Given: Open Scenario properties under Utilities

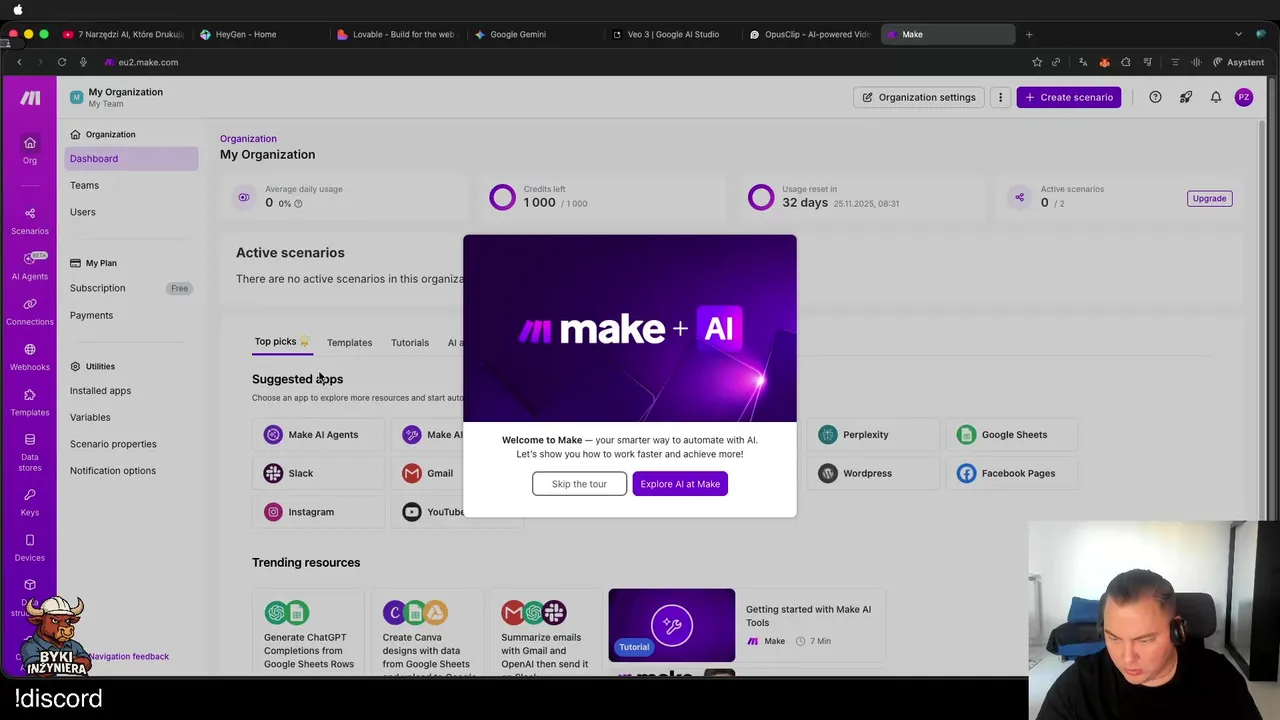Looking at the screenshot, I should (113, 444).
